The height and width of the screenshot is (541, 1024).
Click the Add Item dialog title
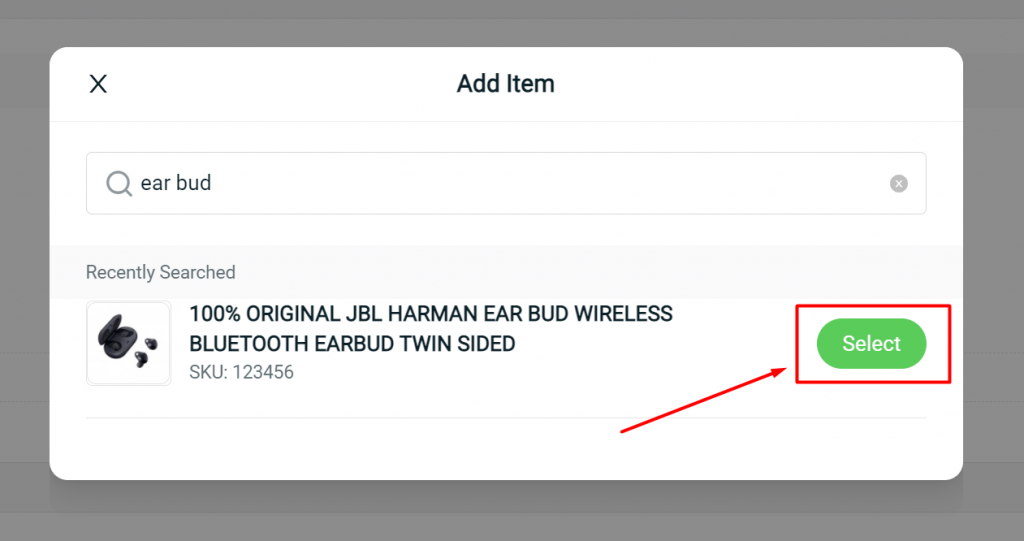click(505, 84)
